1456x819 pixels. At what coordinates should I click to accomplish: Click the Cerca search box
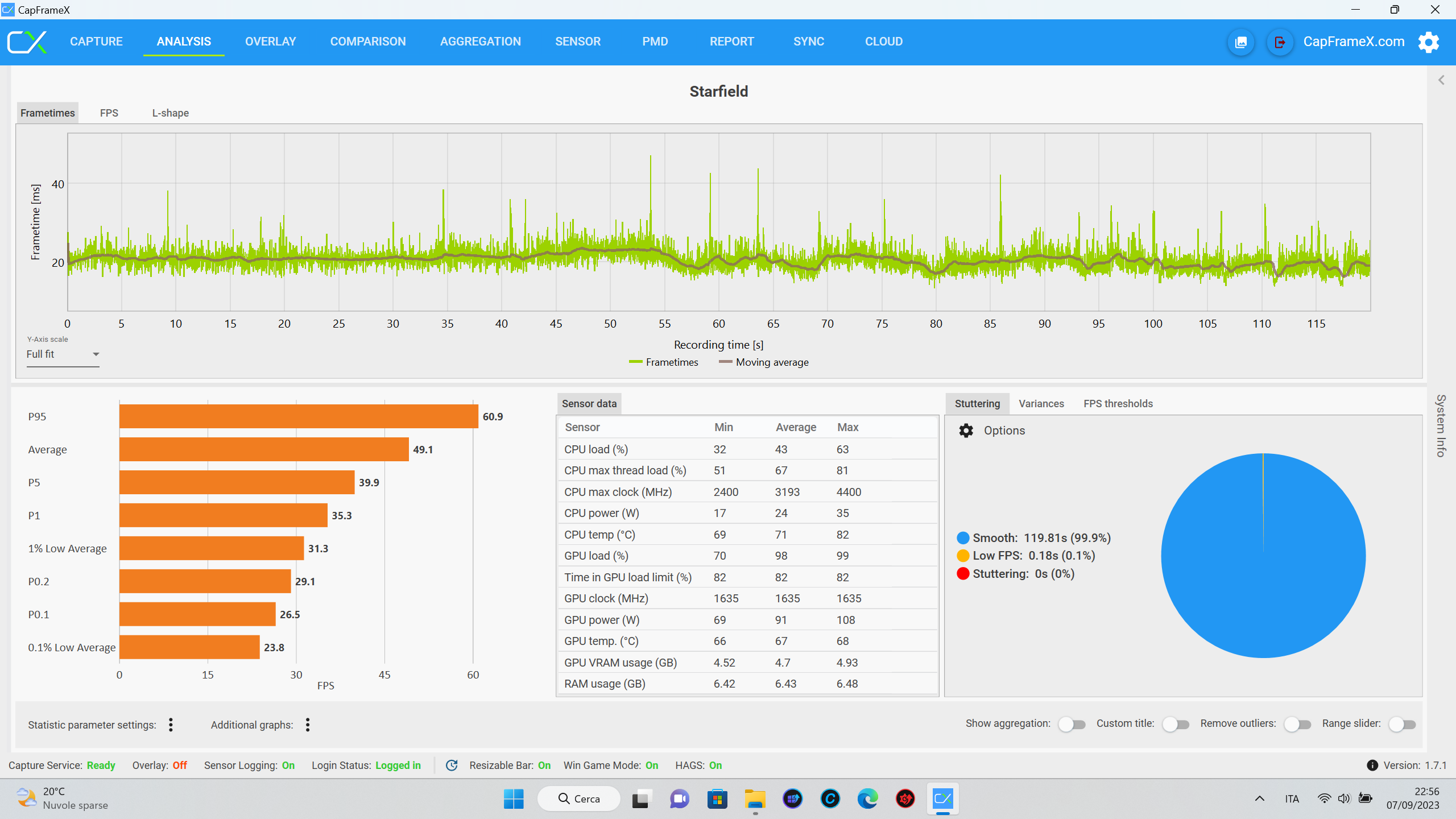coord(579,799)
